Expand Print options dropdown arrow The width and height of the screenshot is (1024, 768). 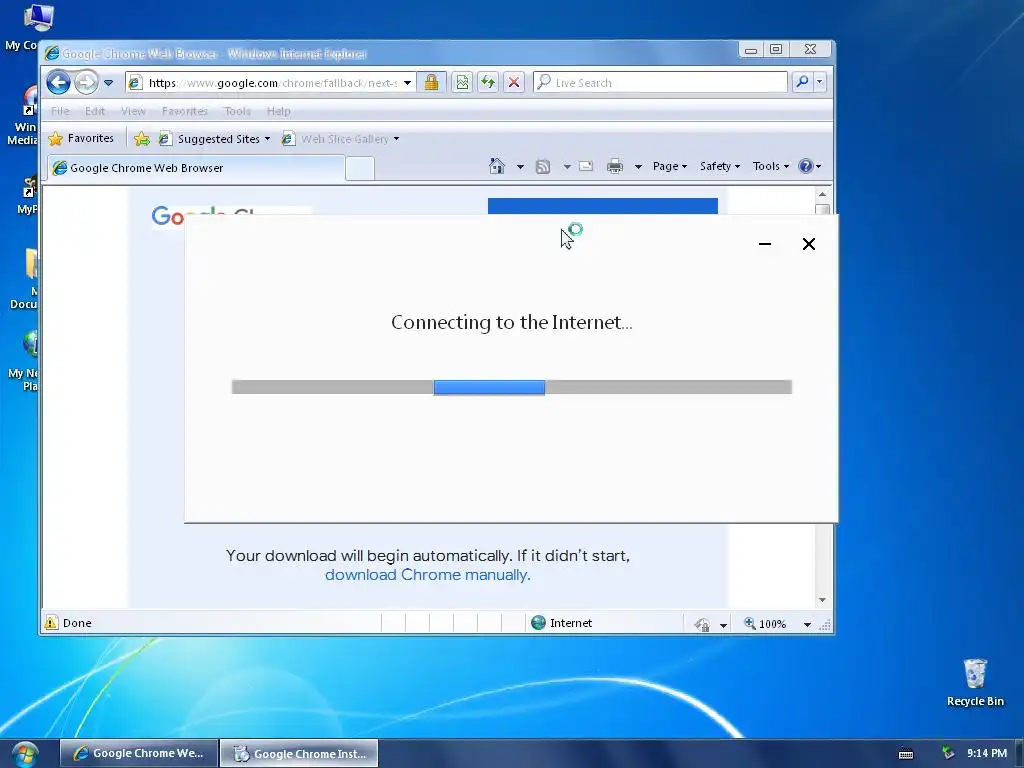tap(638, 167)
